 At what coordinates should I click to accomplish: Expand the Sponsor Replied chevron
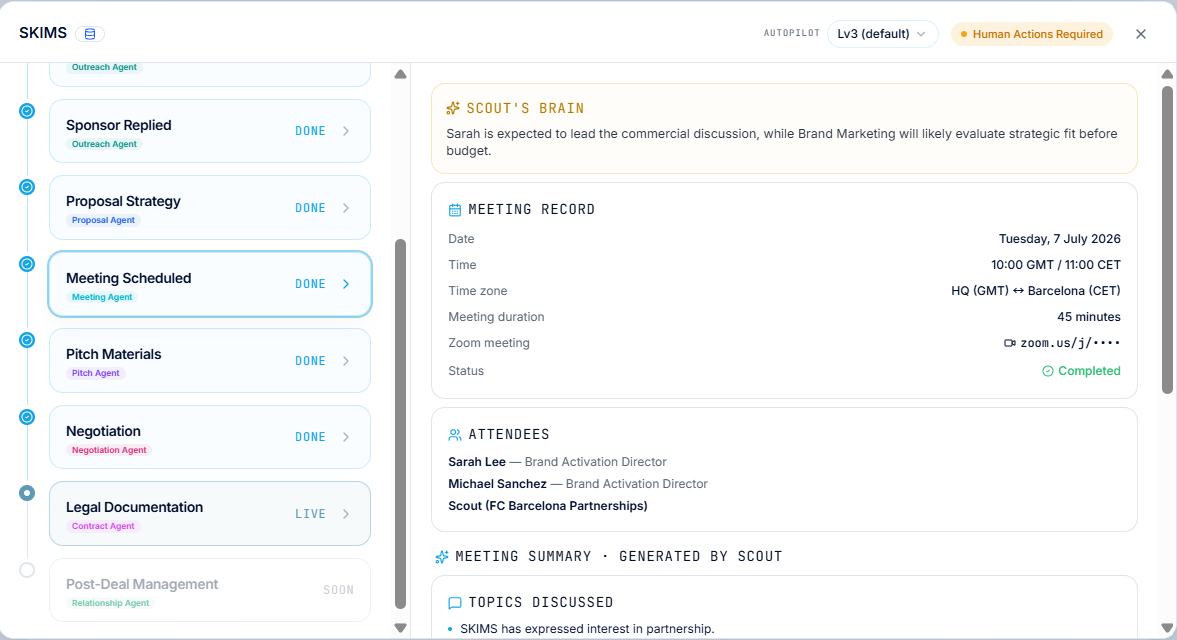[346, 131]
